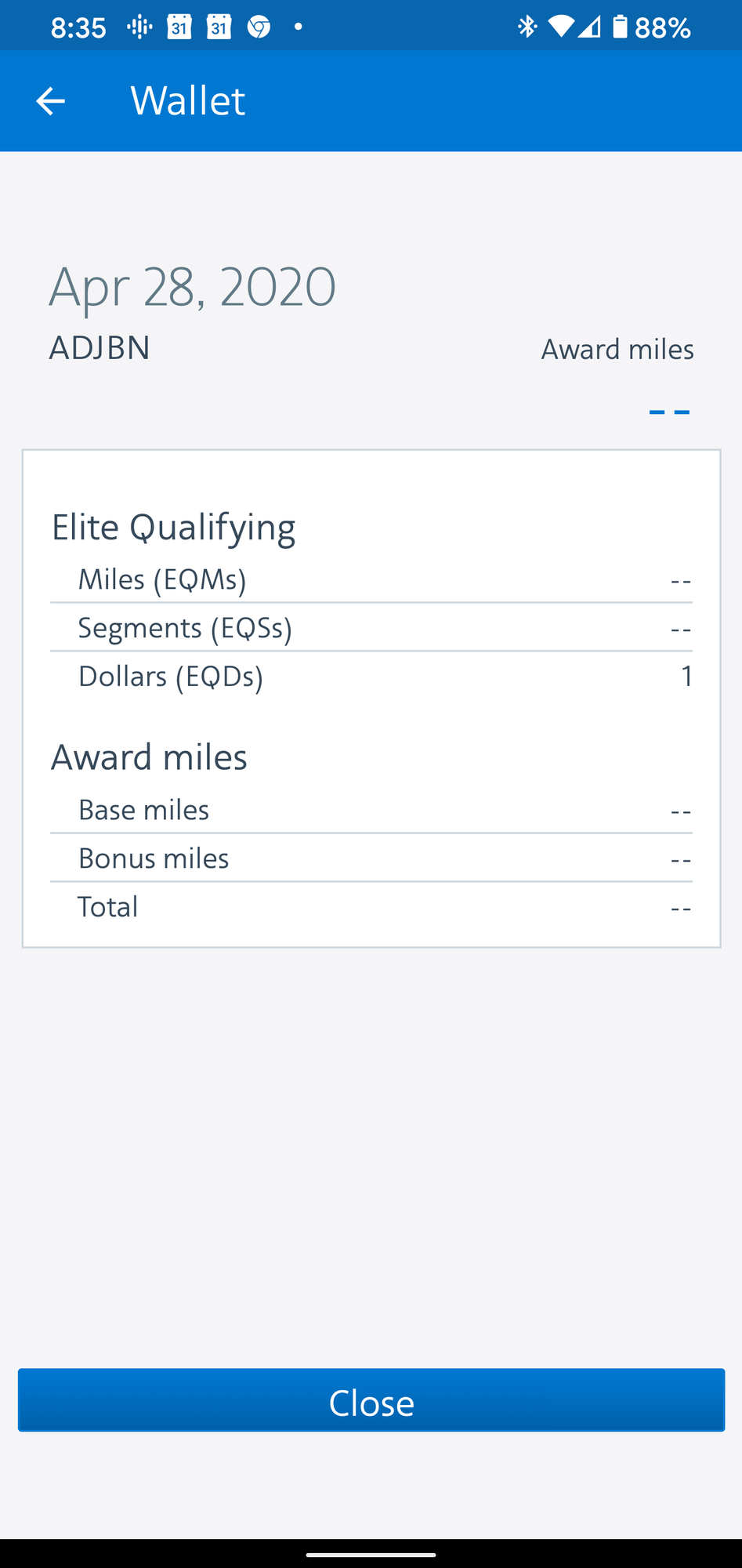The width and height of the screenshot is (742, 1568).
Task: Tap the Wi-Fi signal icon
Action: click(561, 27)
